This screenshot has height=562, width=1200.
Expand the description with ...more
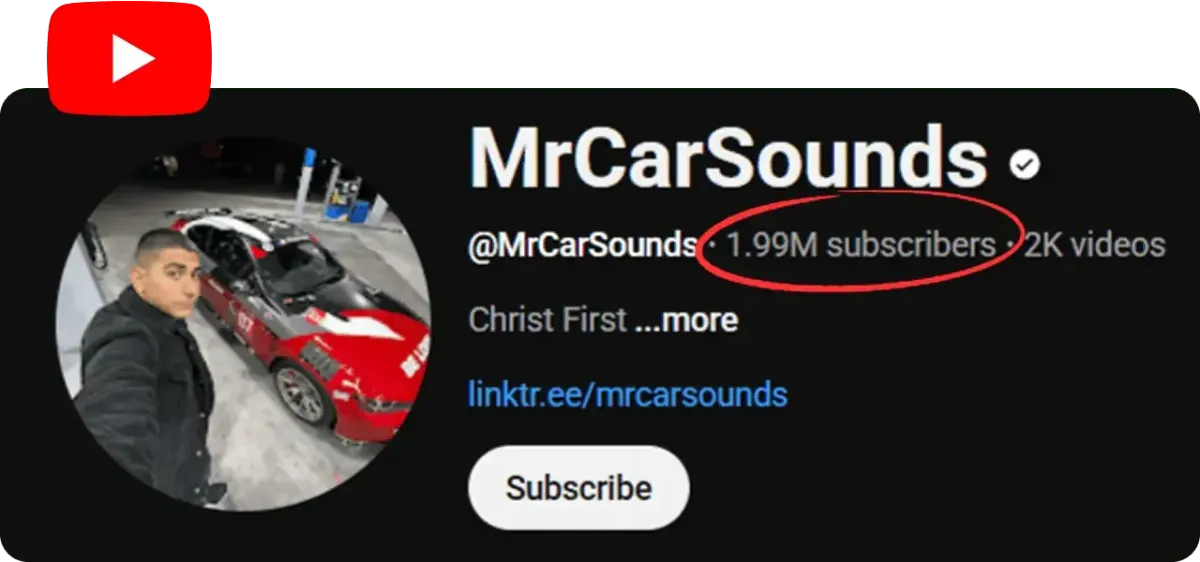pos(686,320)
